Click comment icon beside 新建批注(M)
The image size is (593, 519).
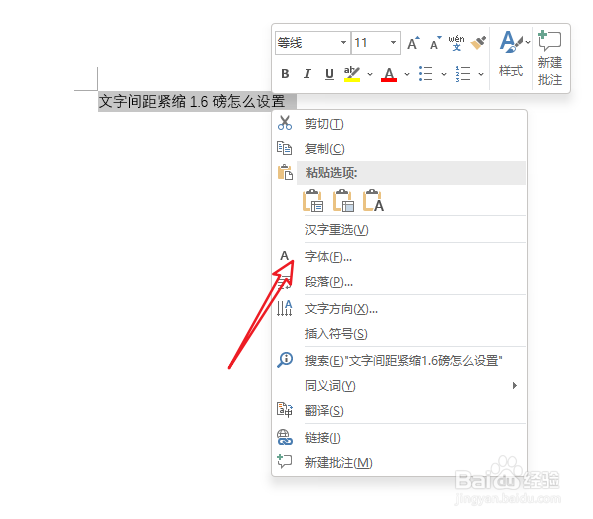pyautogui.click(x=285, y=462)
